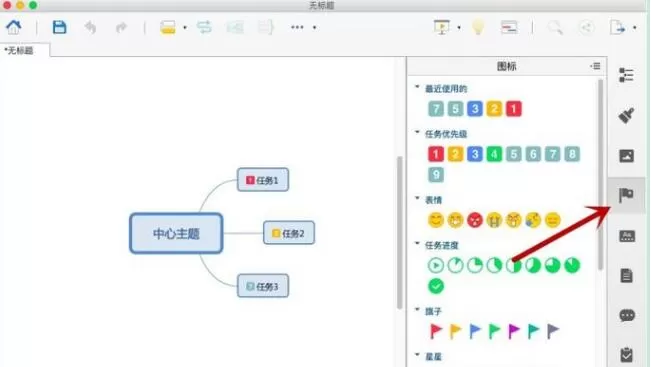651x367 pixels.
Task: Expand the 星星 section
Action: 417,355
